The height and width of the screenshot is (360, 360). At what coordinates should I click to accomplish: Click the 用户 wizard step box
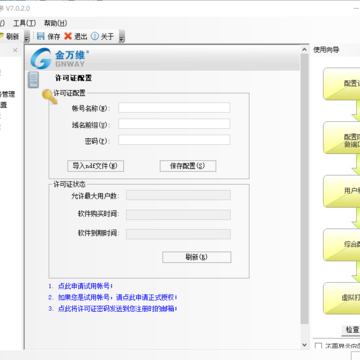pyautogui.click(x=341, y=191)
